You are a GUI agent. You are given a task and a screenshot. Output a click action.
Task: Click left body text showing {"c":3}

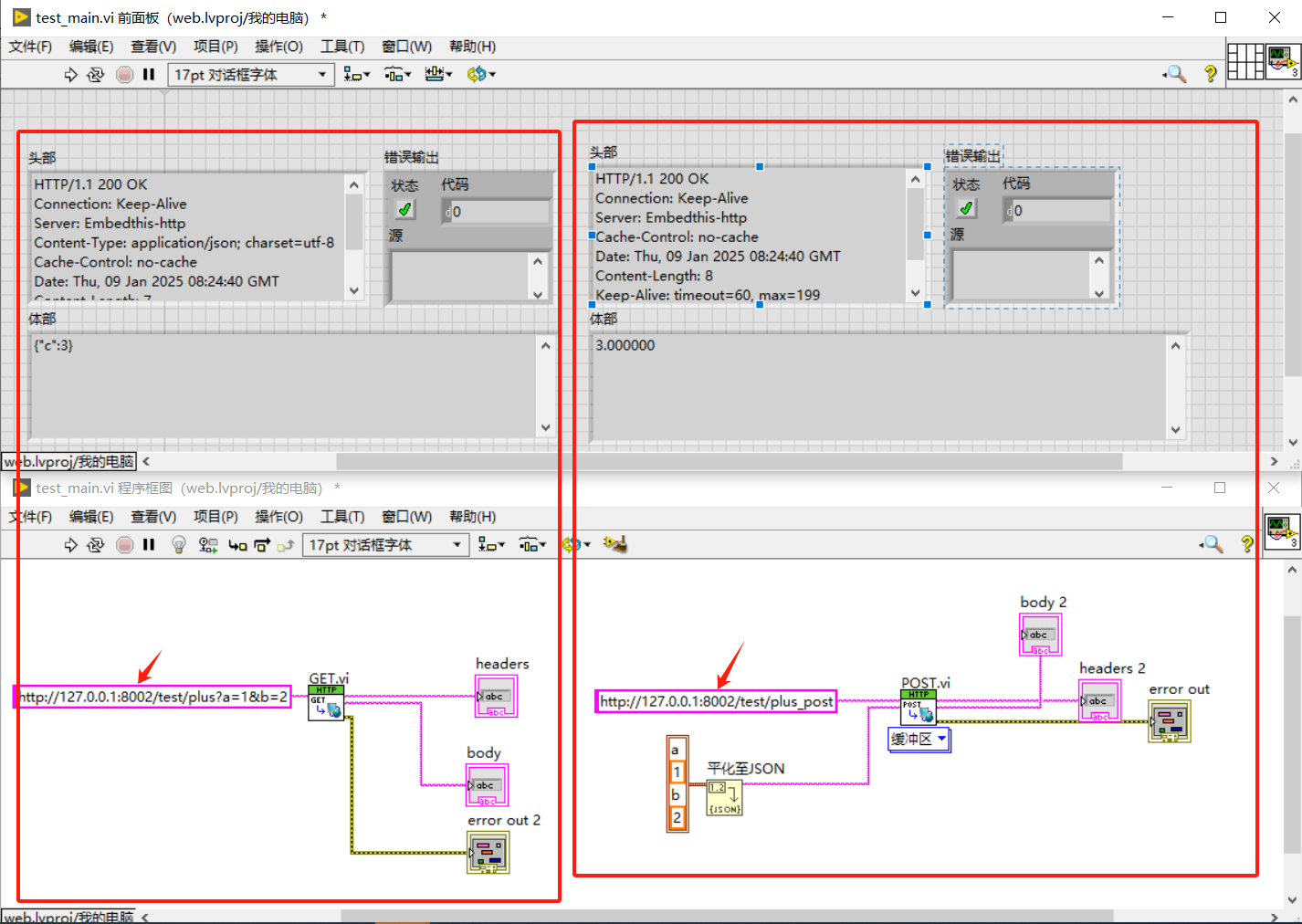[x=54, y=346]
